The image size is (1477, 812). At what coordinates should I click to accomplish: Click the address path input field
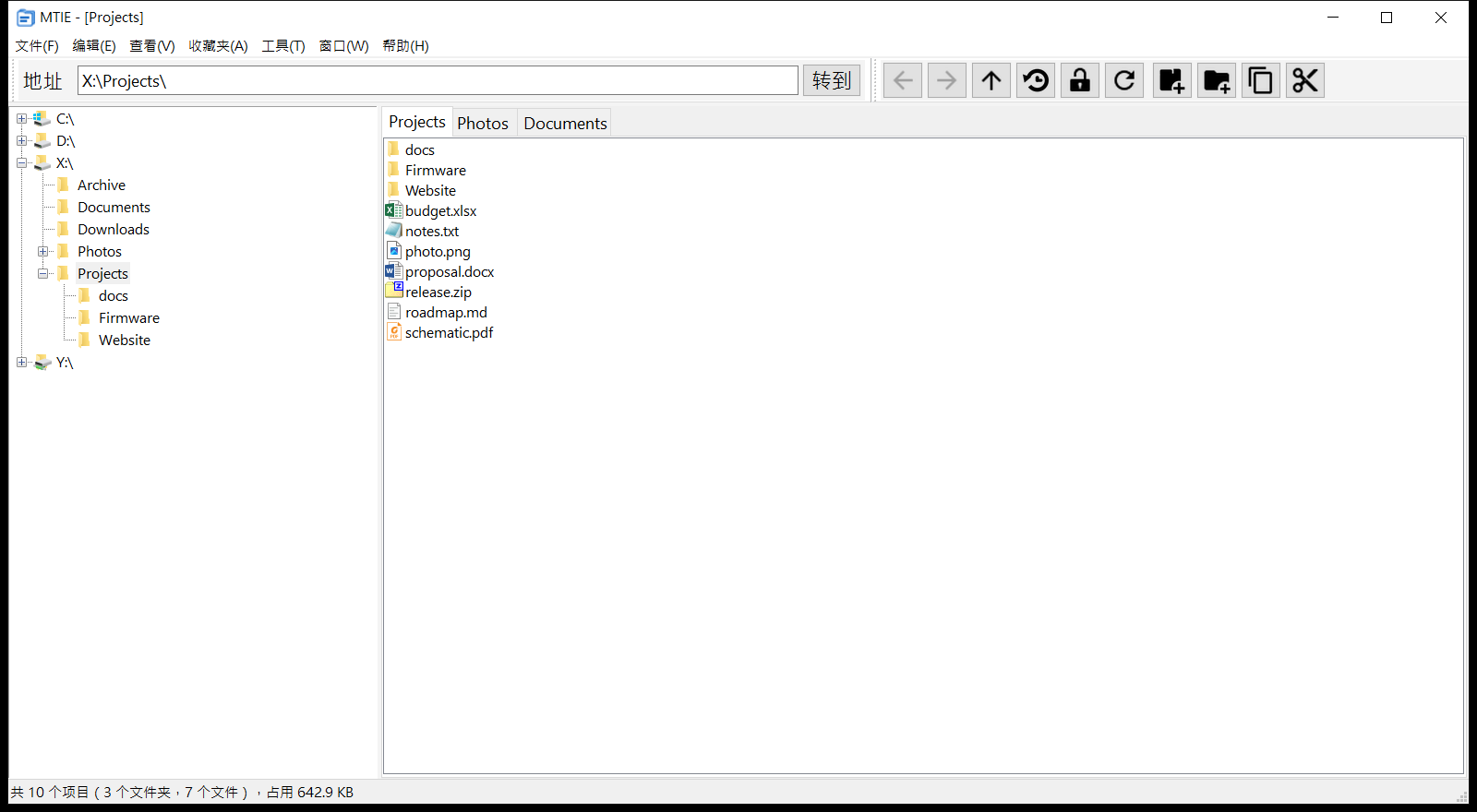(438, 80)
